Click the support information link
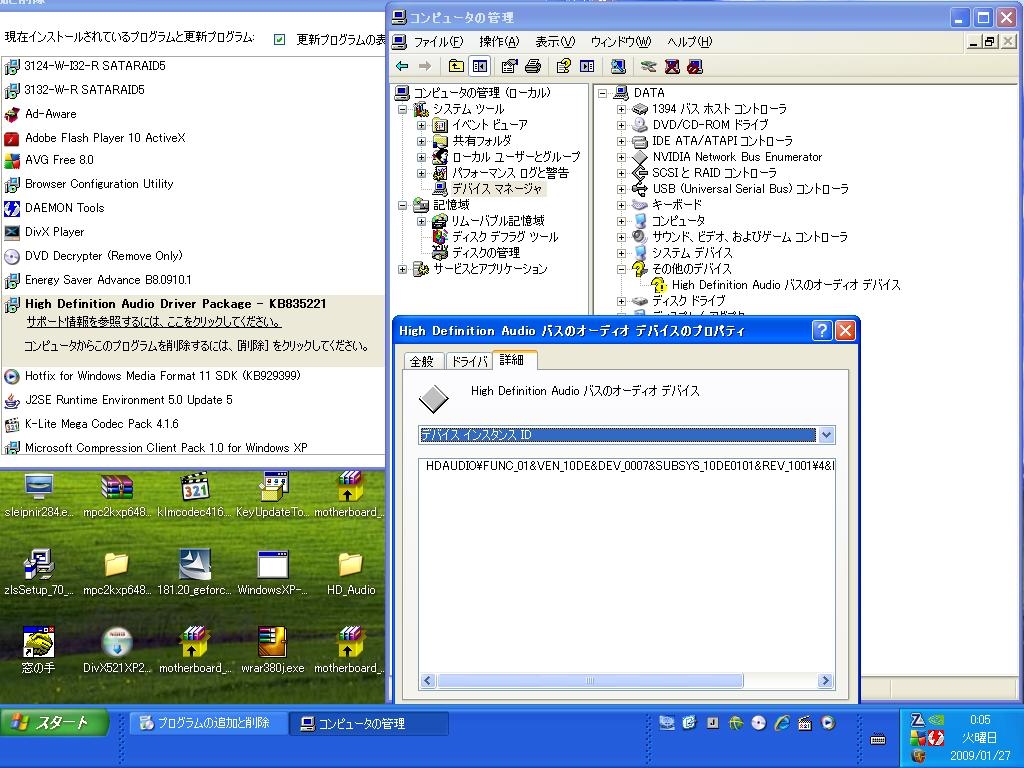 (x=153, y=322)
